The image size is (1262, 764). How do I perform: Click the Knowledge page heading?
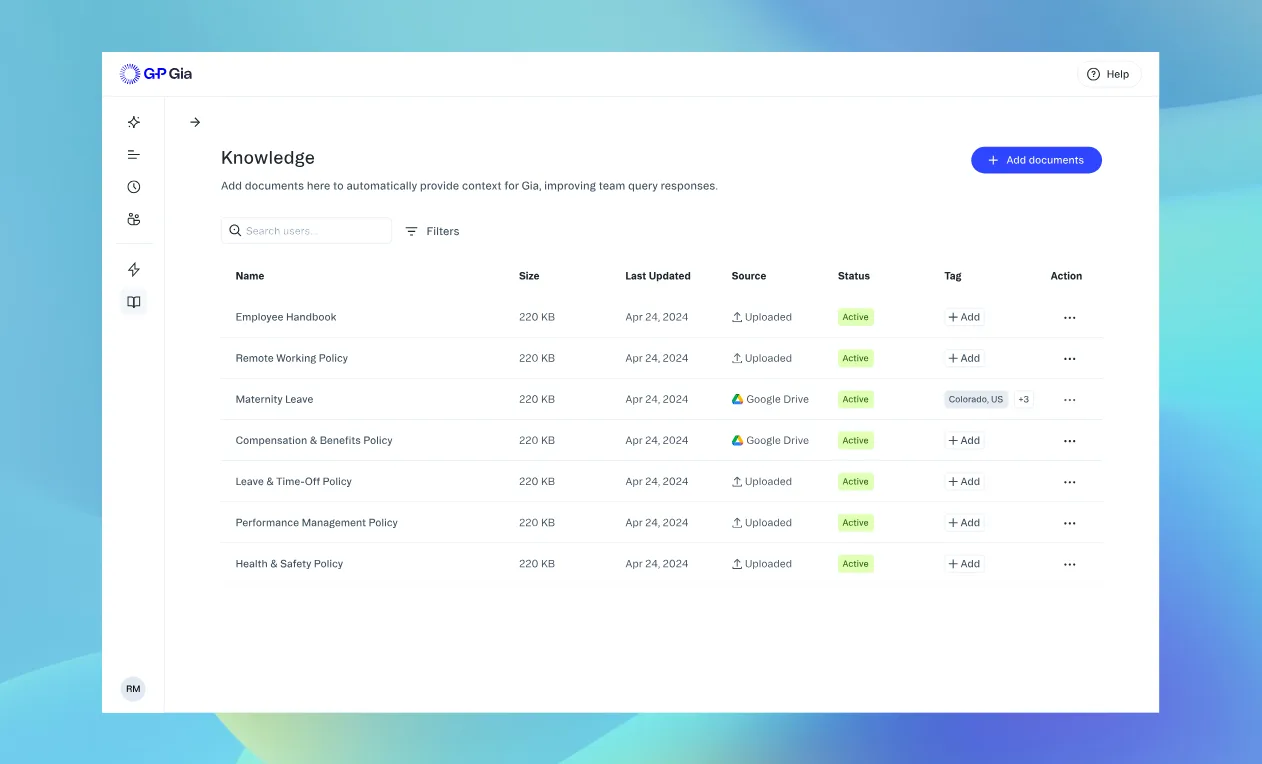click(268, 158)
